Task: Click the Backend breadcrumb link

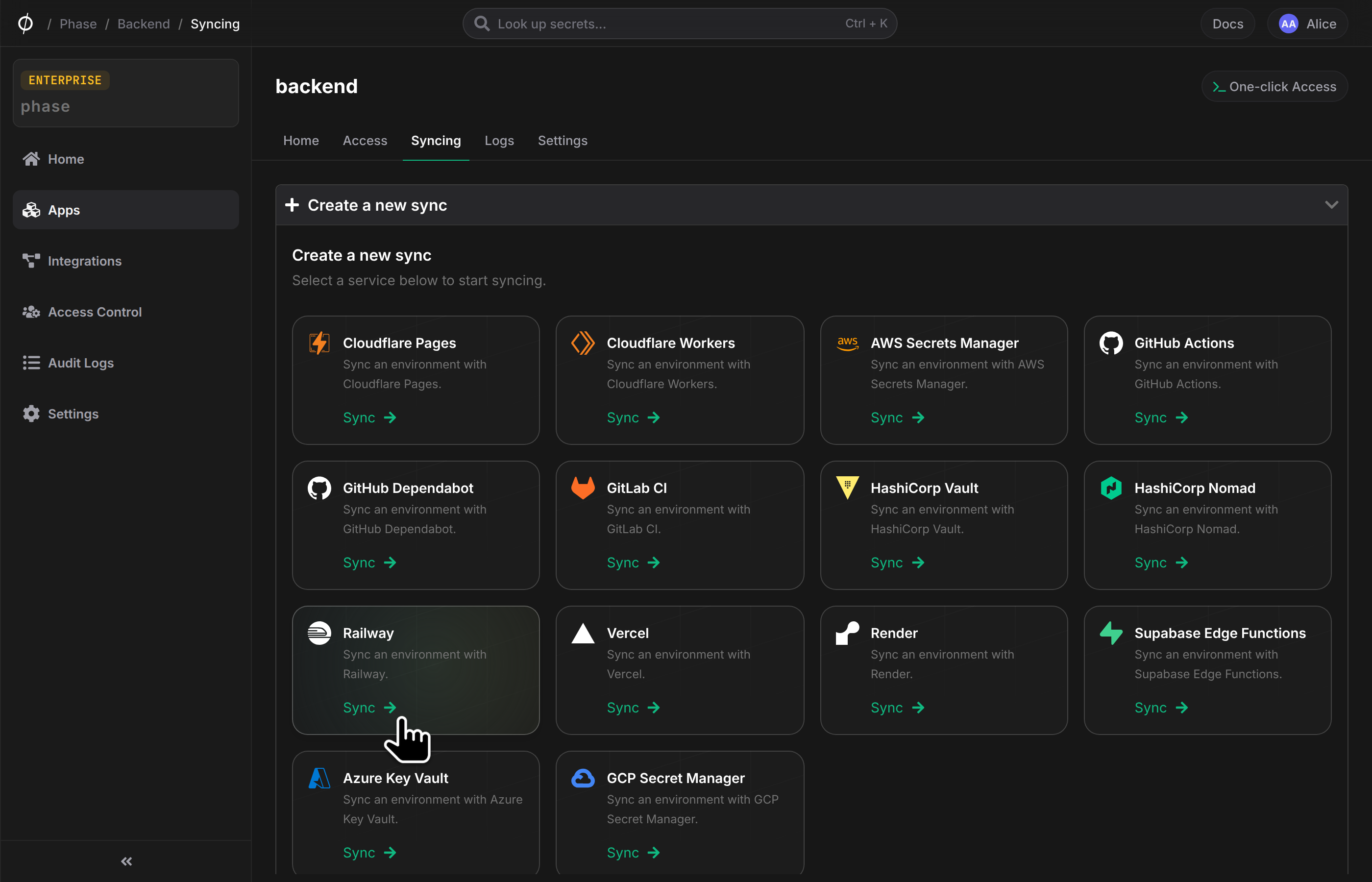Action: click(x=144, y=24)
